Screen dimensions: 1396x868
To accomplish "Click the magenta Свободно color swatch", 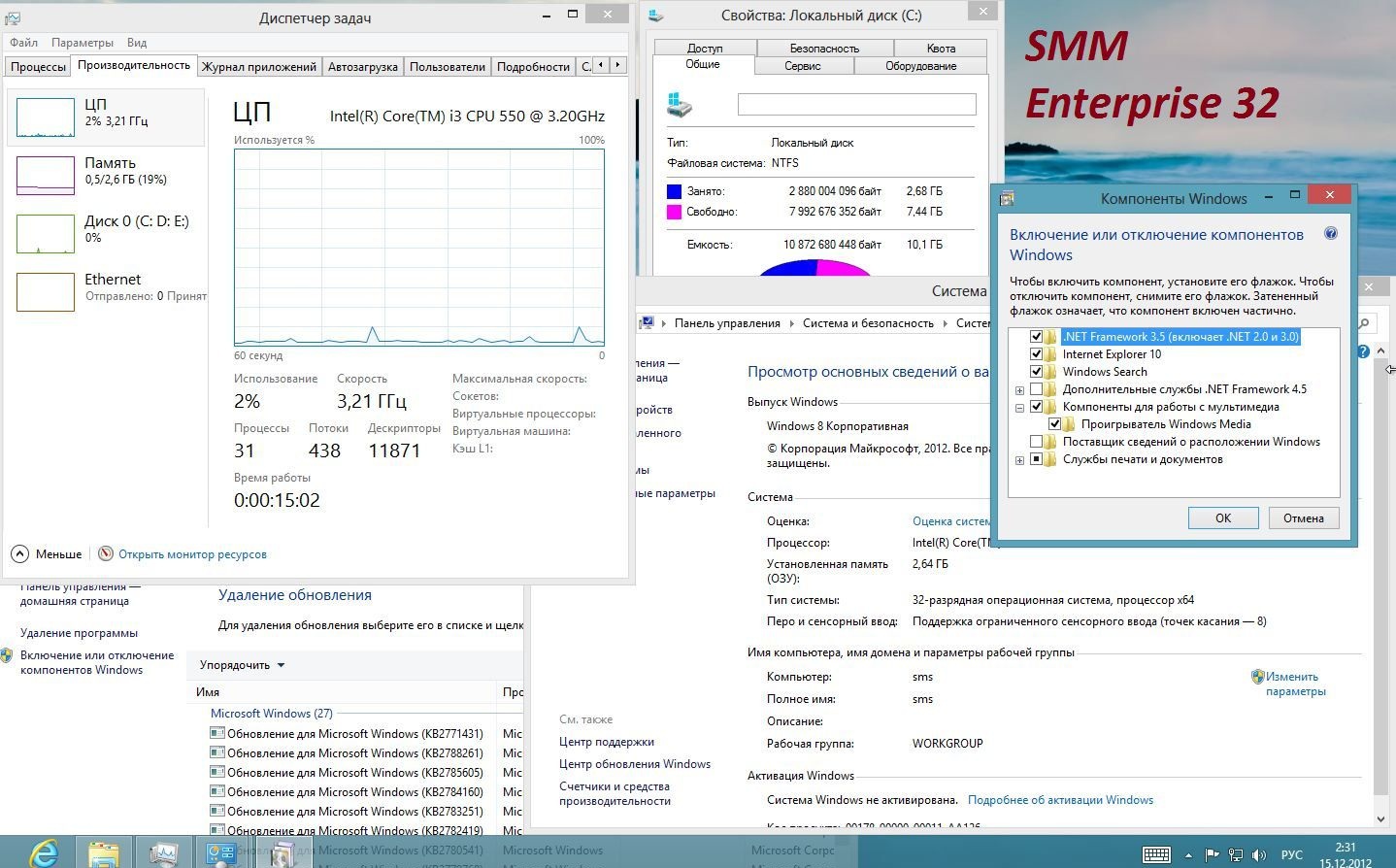I will (x=674, y=212).
